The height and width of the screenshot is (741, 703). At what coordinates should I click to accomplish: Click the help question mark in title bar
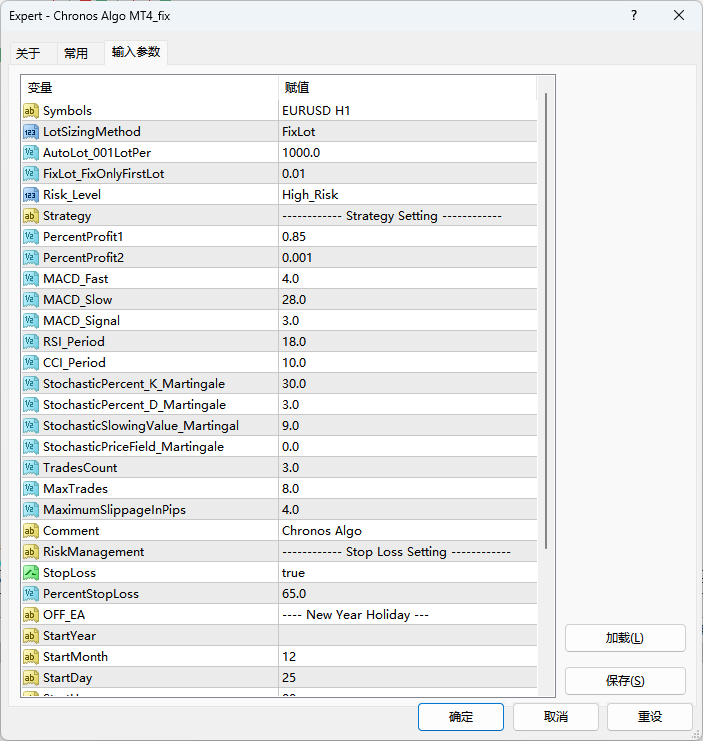coord(634,16)
